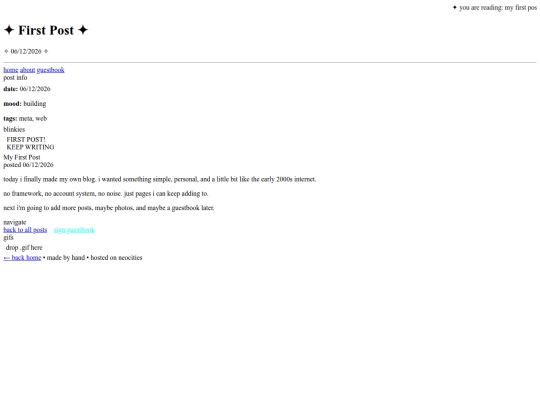
Task: Click the 'drop .gif here' placeholder
Action: 24,248
